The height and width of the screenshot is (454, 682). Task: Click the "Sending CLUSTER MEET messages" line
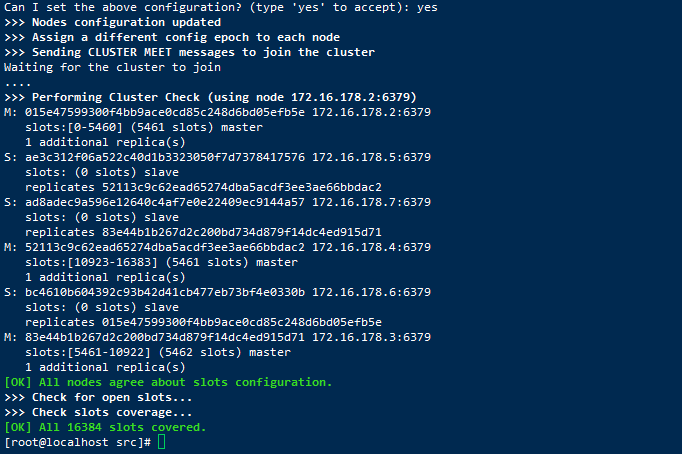(190, 52)
